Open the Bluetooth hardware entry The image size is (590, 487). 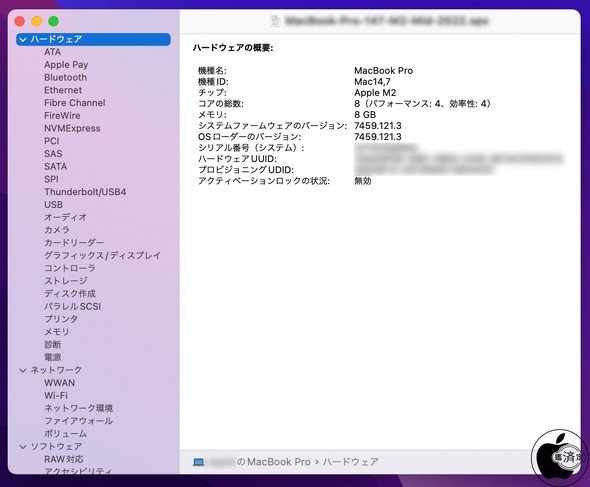tap(65, 78)
